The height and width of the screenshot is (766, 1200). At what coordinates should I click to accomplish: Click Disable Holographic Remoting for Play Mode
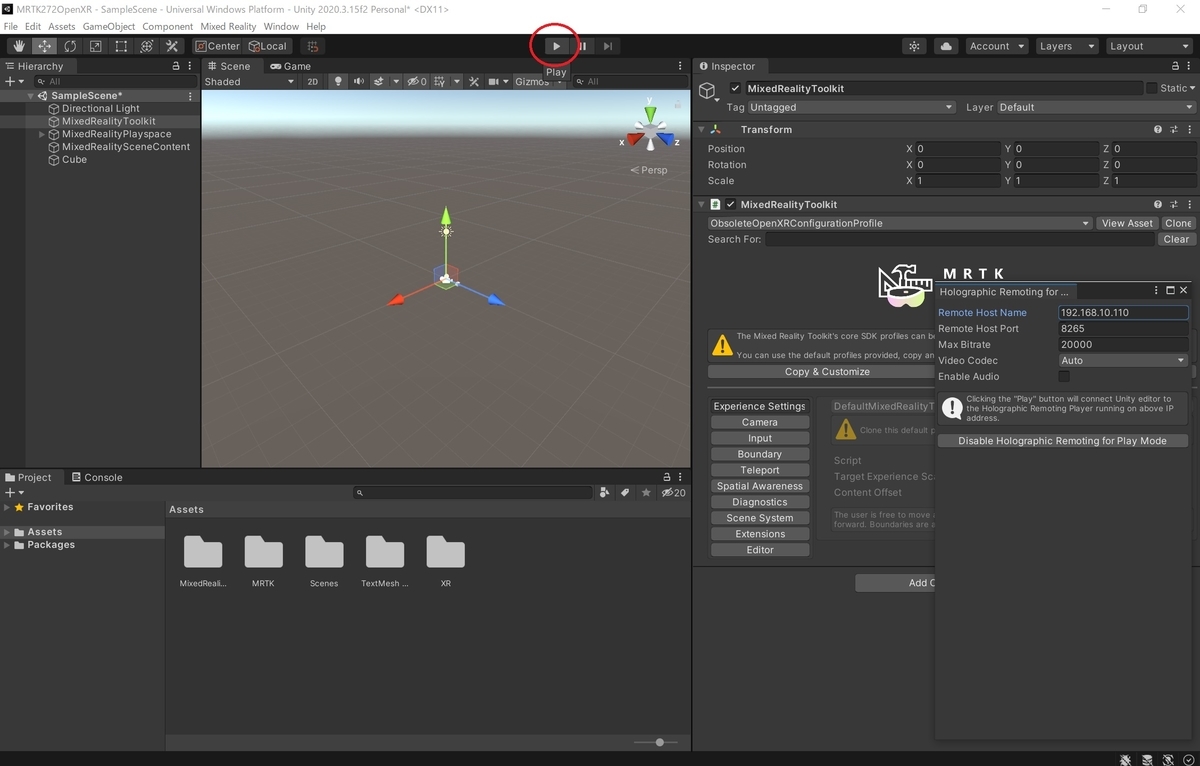[1062, 440]
